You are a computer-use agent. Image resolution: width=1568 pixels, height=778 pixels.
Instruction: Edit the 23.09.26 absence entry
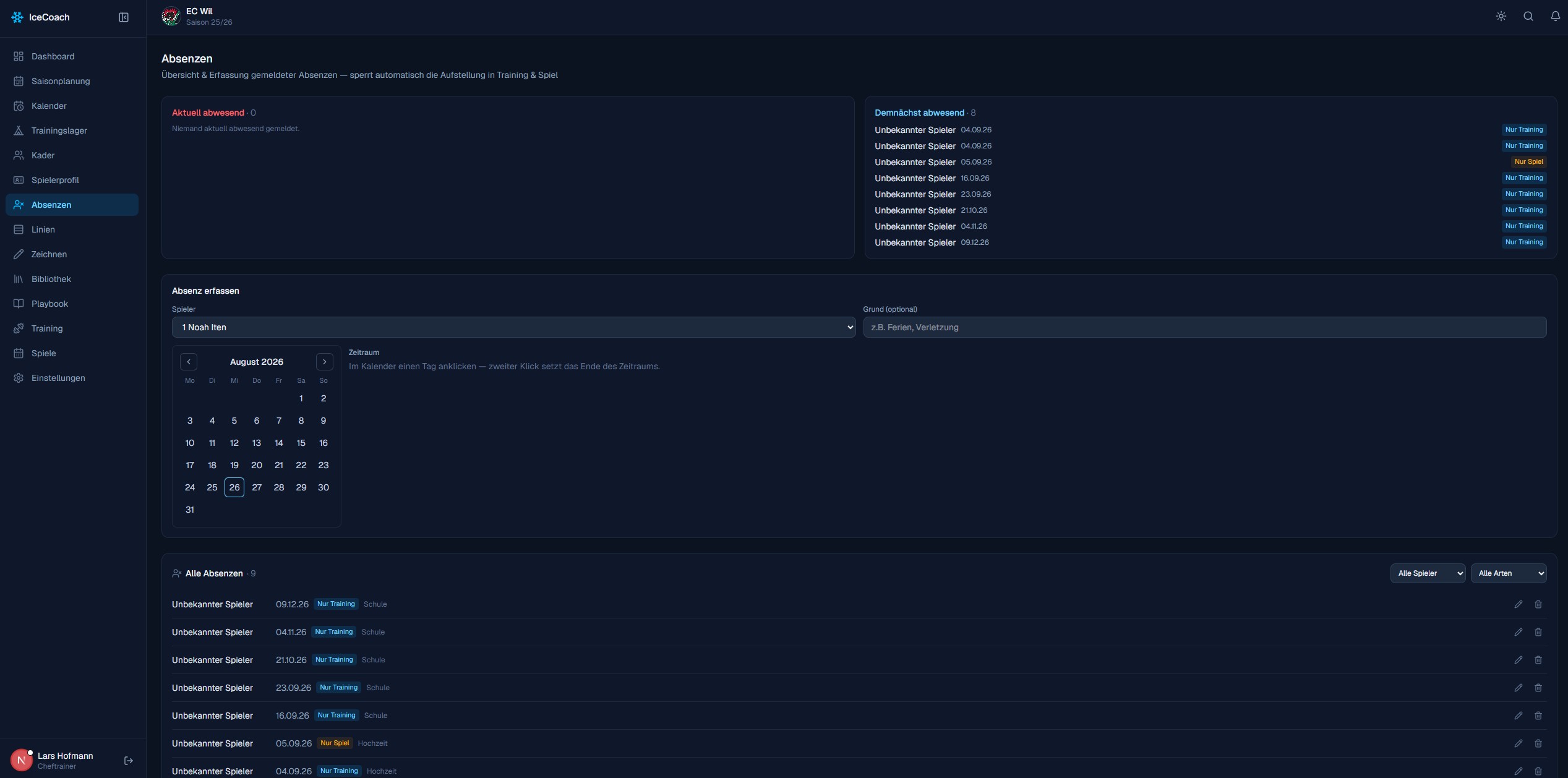(x=1519, y=688)
